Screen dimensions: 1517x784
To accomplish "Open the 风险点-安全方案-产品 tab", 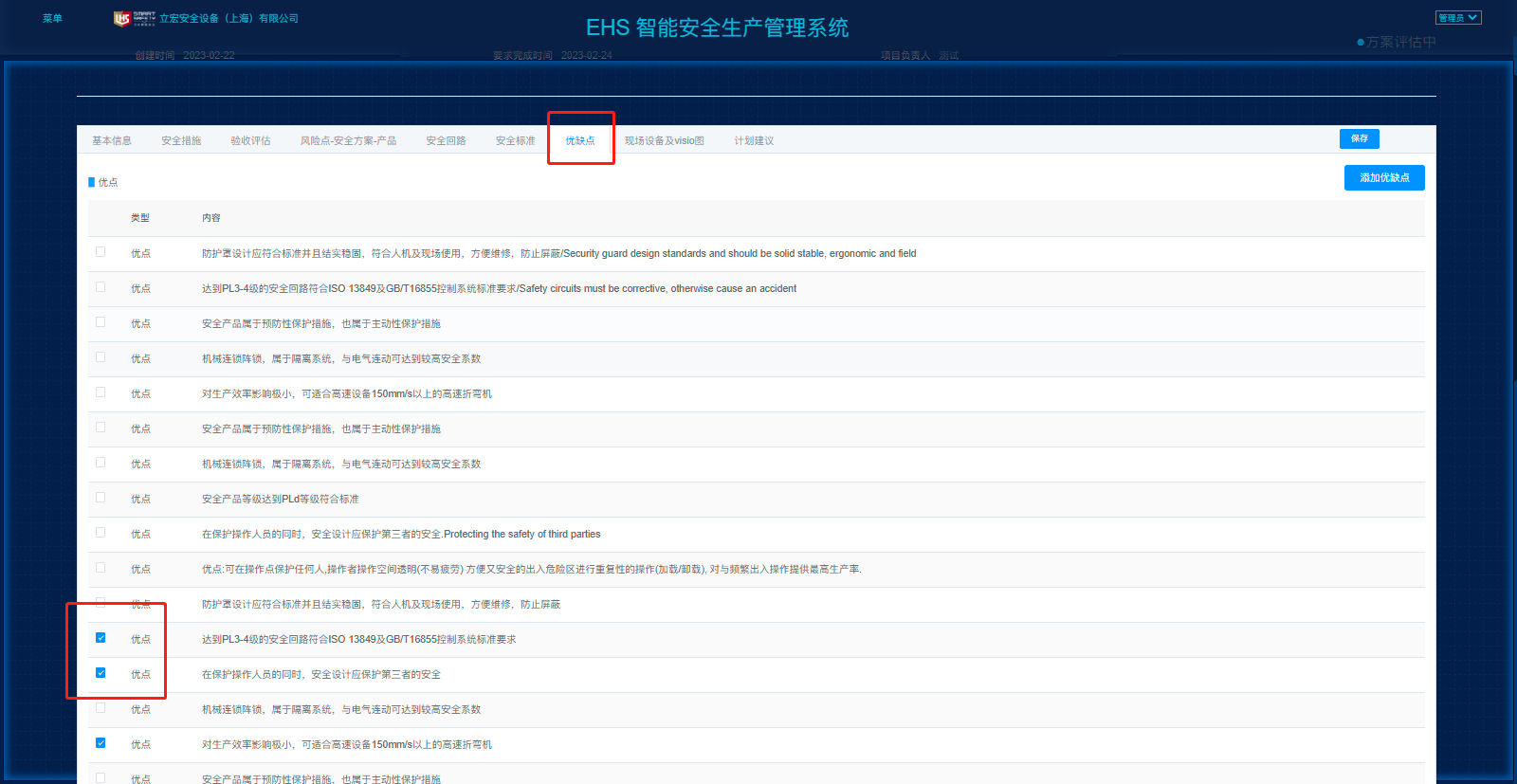I will click(x=348, y=140).
